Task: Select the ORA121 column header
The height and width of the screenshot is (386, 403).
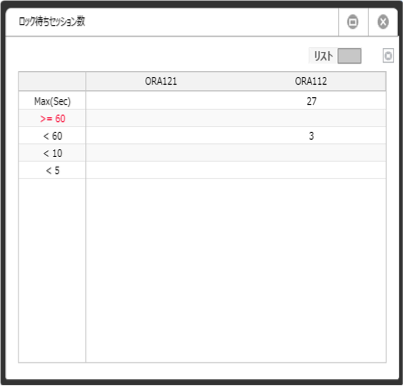Action: (161, 81)
